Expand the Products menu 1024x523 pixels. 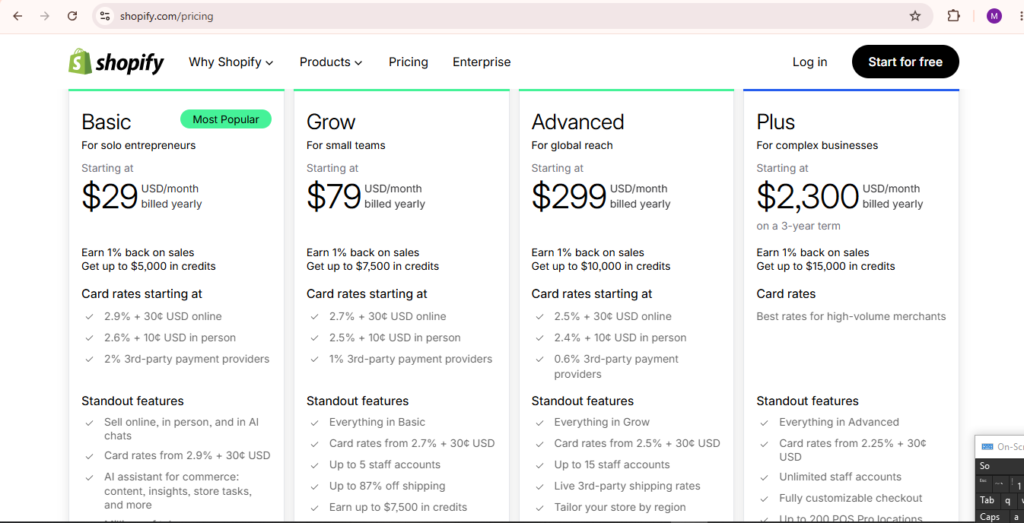pyautogui.click(x=330, y=62)
